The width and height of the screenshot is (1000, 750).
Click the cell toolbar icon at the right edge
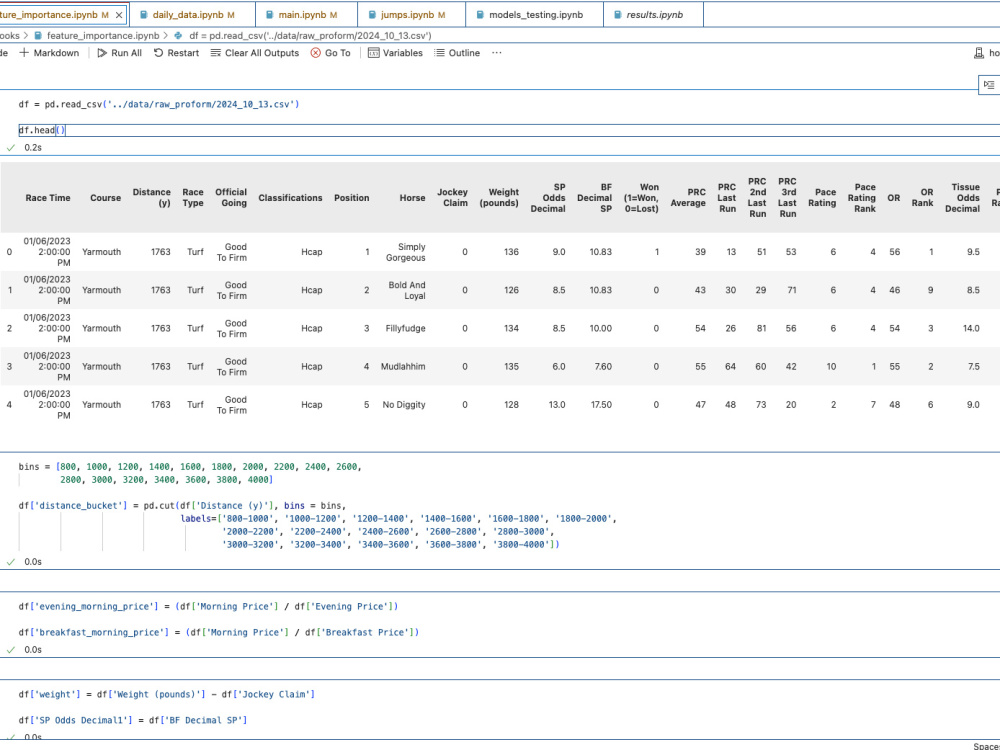pos(989,84)
